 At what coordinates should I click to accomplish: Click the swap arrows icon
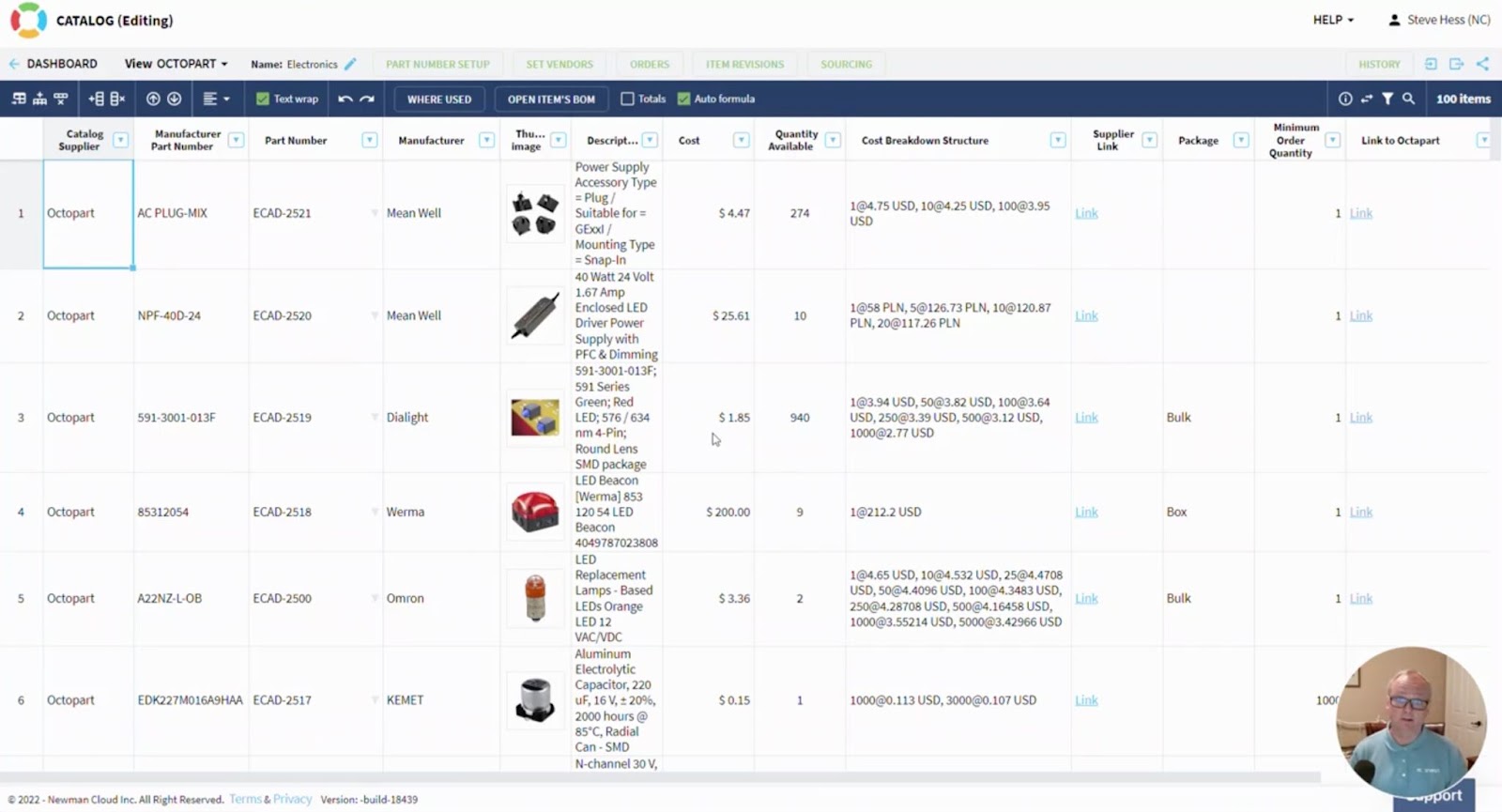(x=1367, y=99)
